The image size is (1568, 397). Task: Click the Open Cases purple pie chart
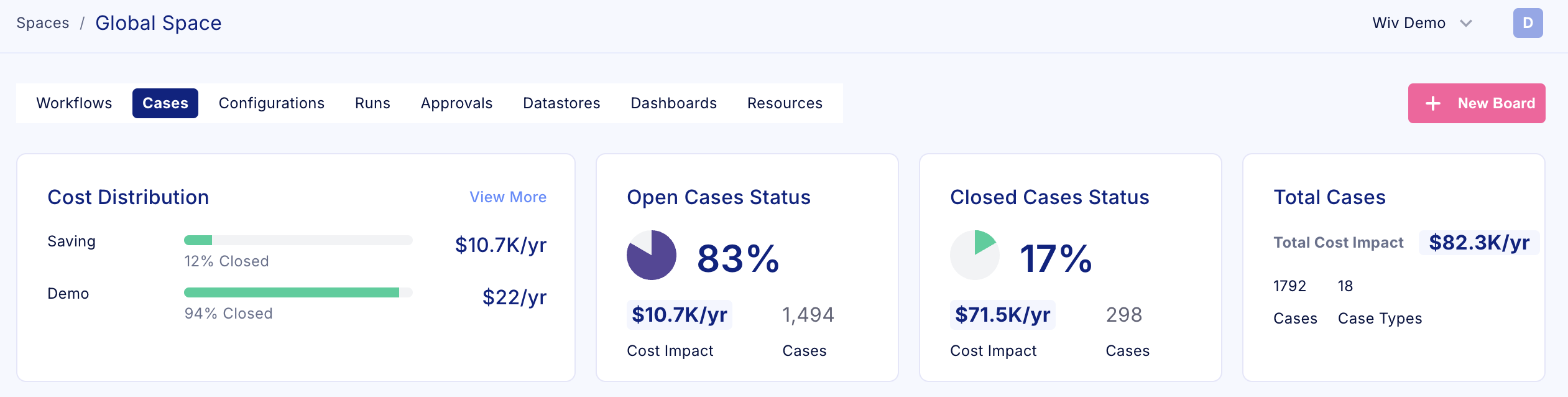(651, 255)
